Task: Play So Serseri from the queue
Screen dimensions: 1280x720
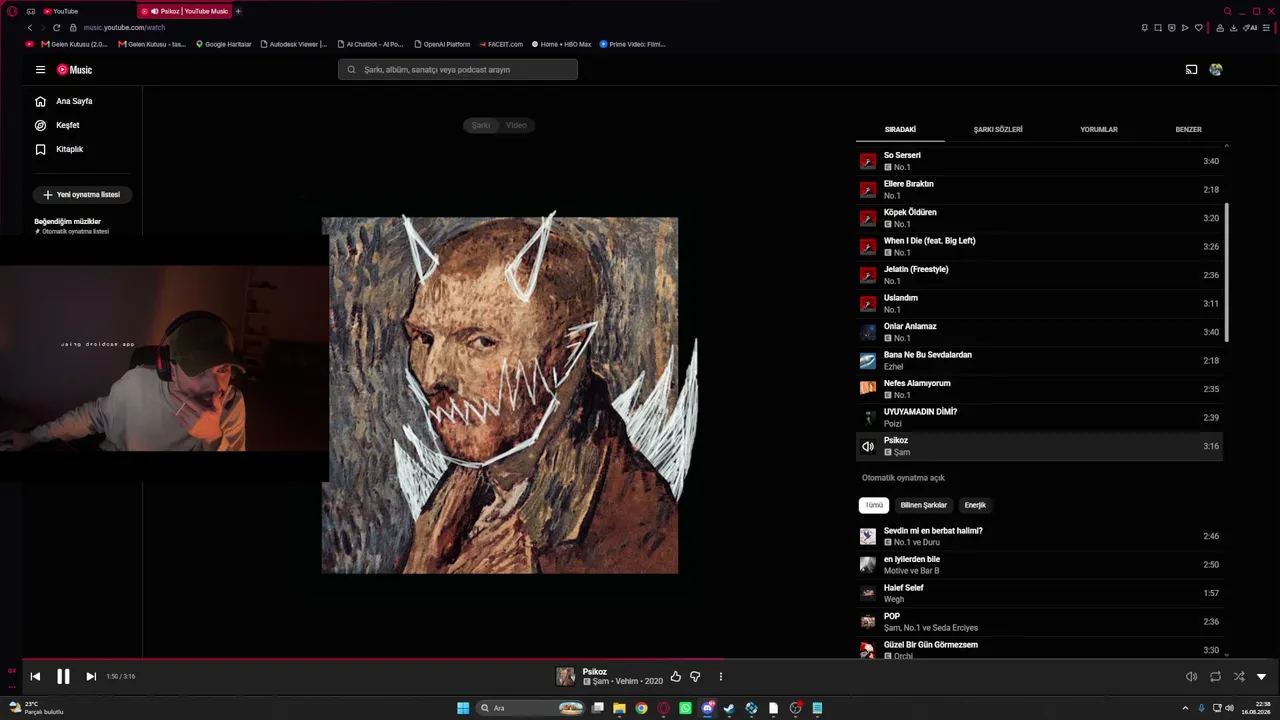Action: 1040,161
